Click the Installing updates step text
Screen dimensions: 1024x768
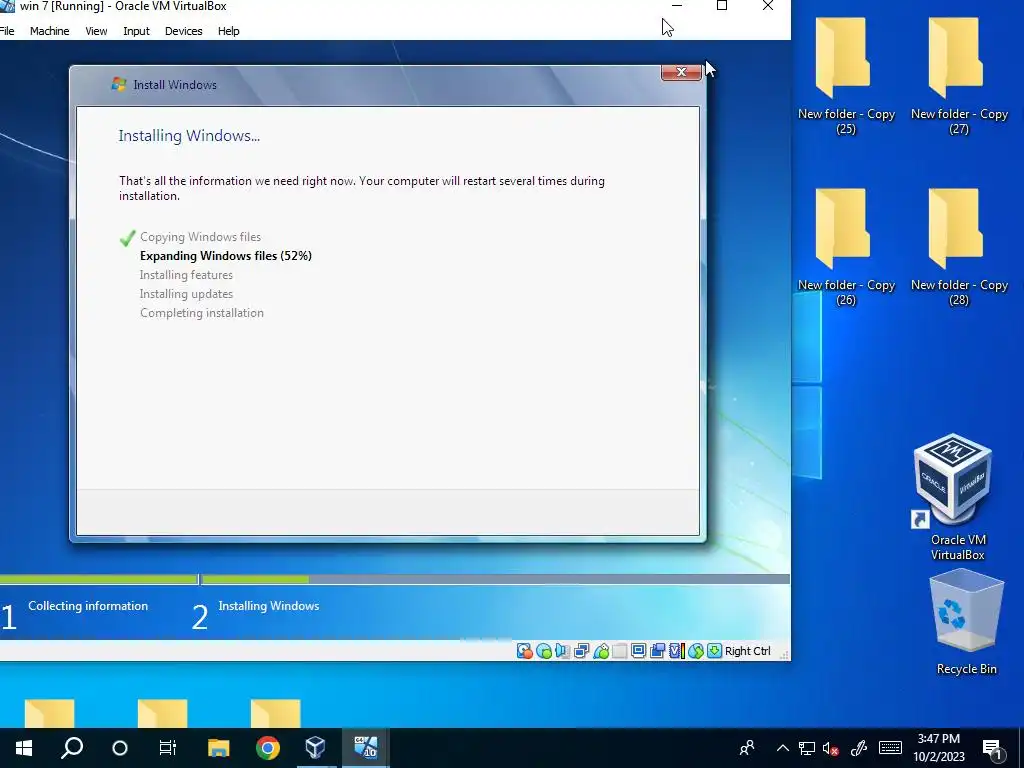(x=186, y=294)
